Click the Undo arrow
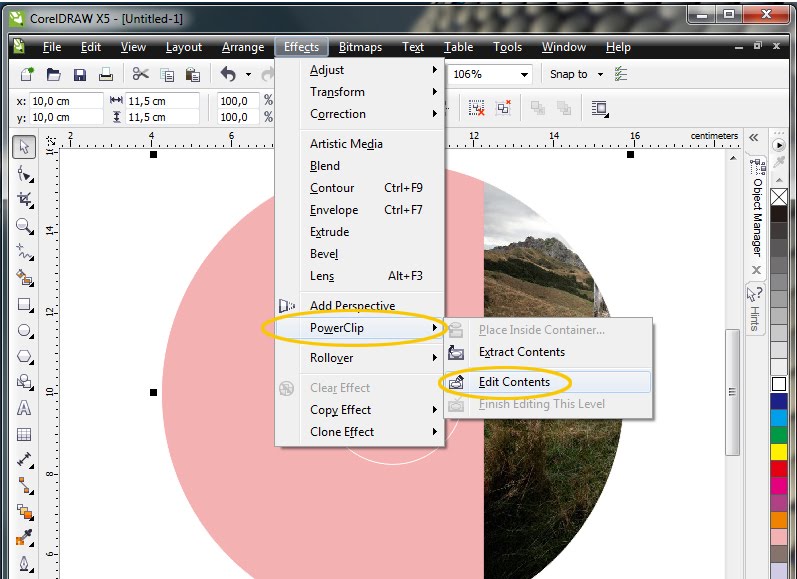Viewport: 797px width, 579px height. point(228,74)
